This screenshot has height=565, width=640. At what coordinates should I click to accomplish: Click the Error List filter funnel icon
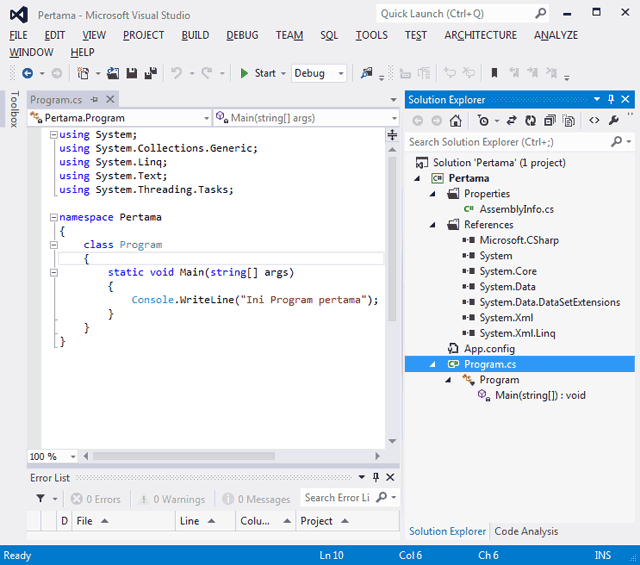[x=41, y=498]
